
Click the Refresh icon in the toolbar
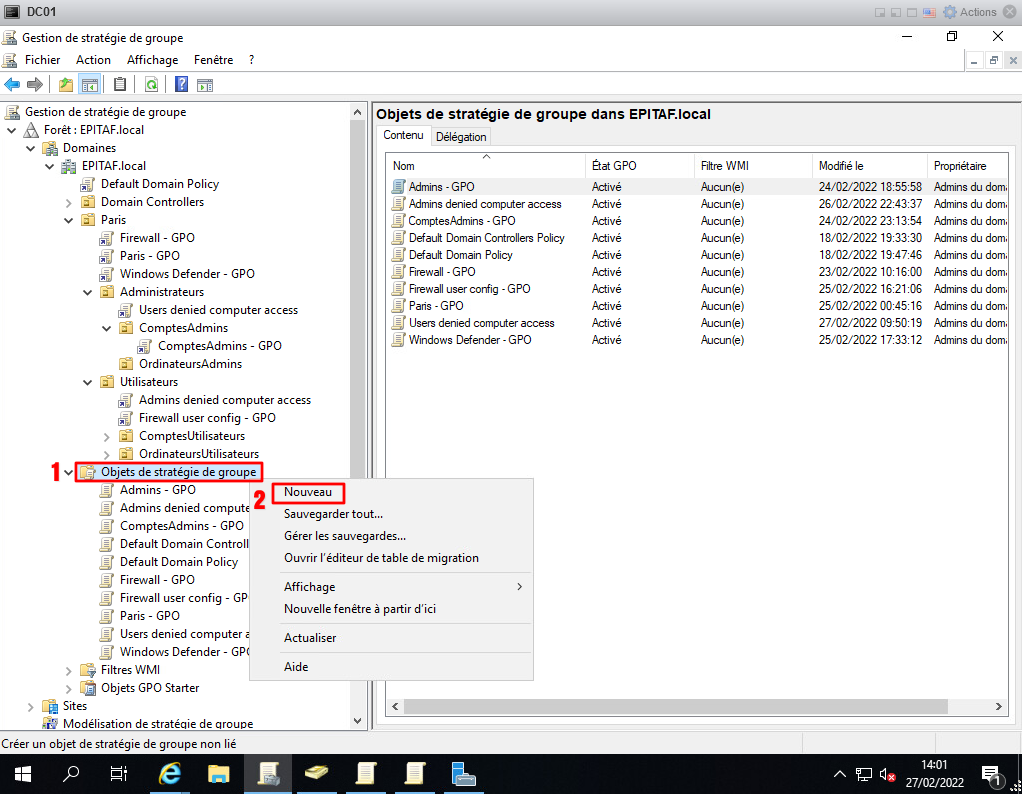[x=151, y=85]
